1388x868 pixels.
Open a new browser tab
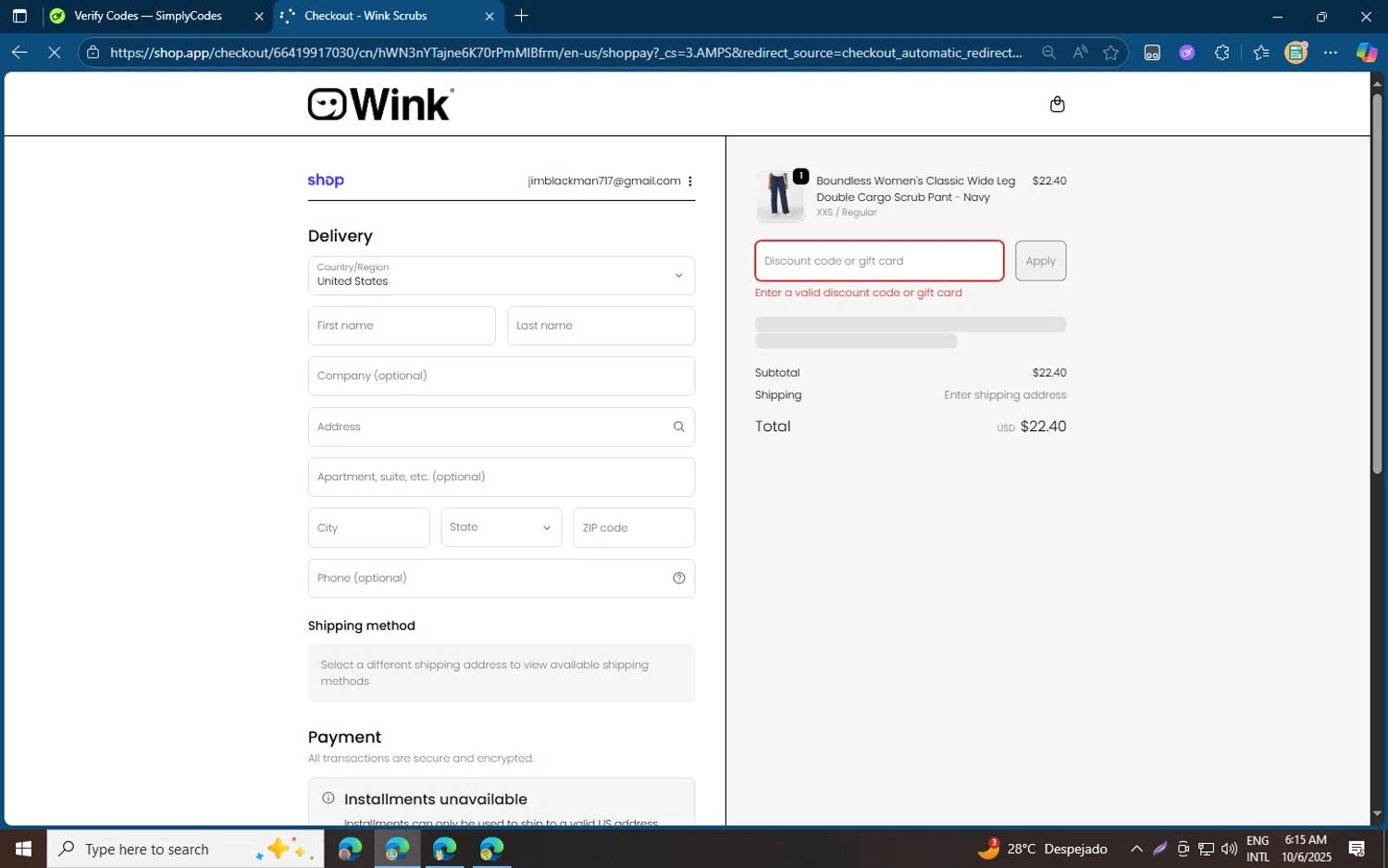[521, 16]
